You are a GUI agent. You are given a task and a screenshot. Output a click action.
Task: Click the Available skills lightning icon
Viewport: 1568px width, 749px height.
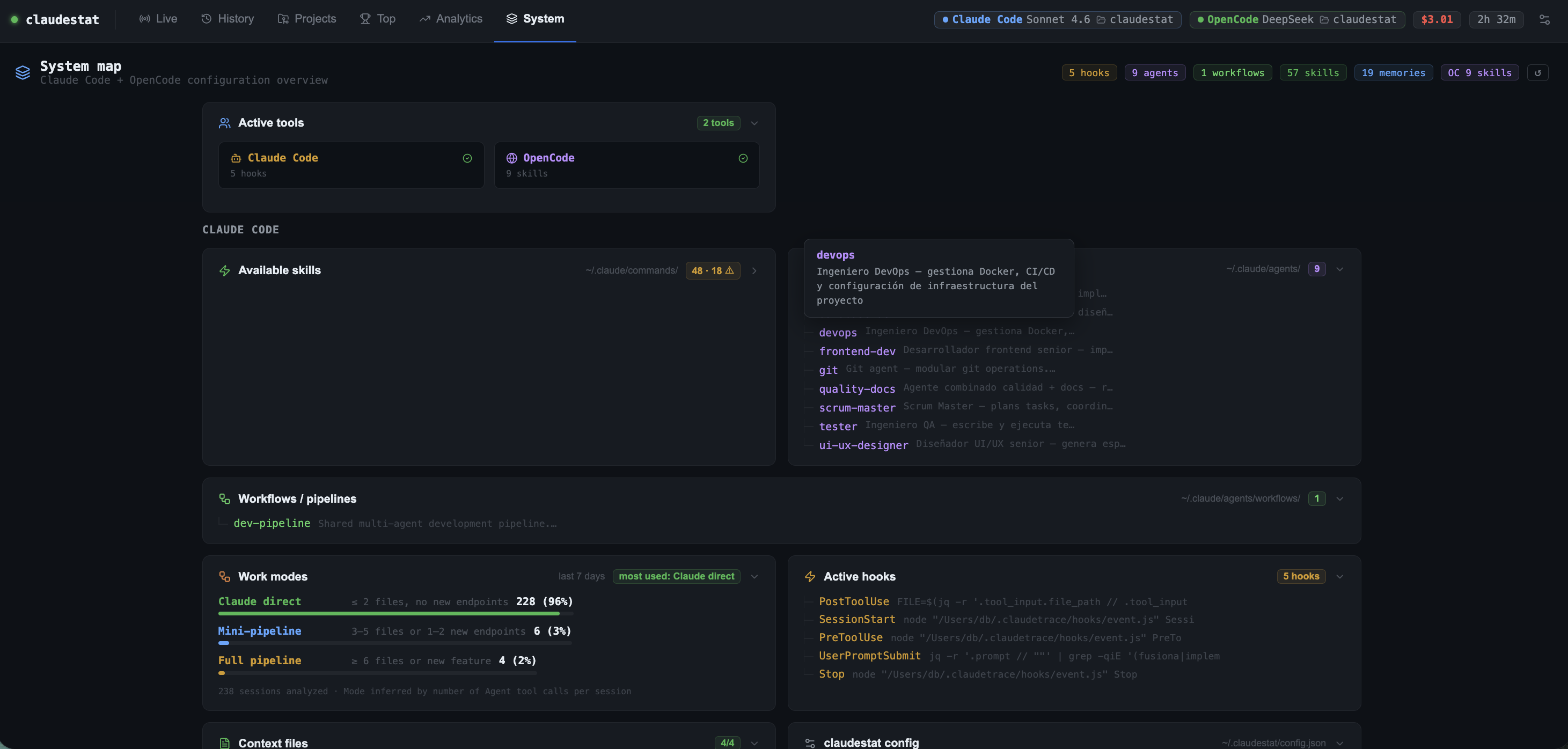click(225, 271)
